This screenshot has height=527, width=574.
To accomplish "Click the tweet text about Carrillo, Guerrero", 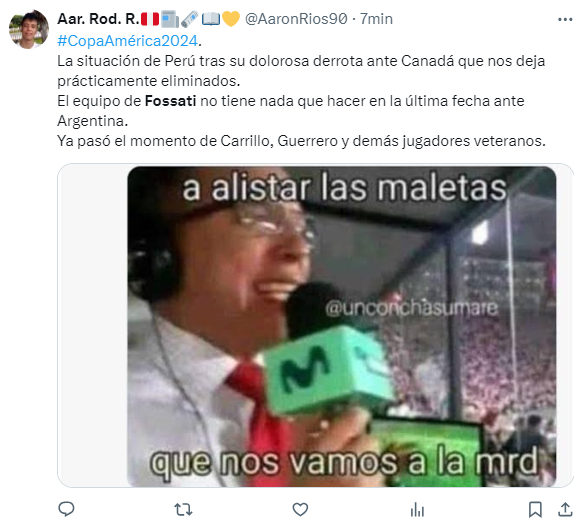I will point(301,141).
